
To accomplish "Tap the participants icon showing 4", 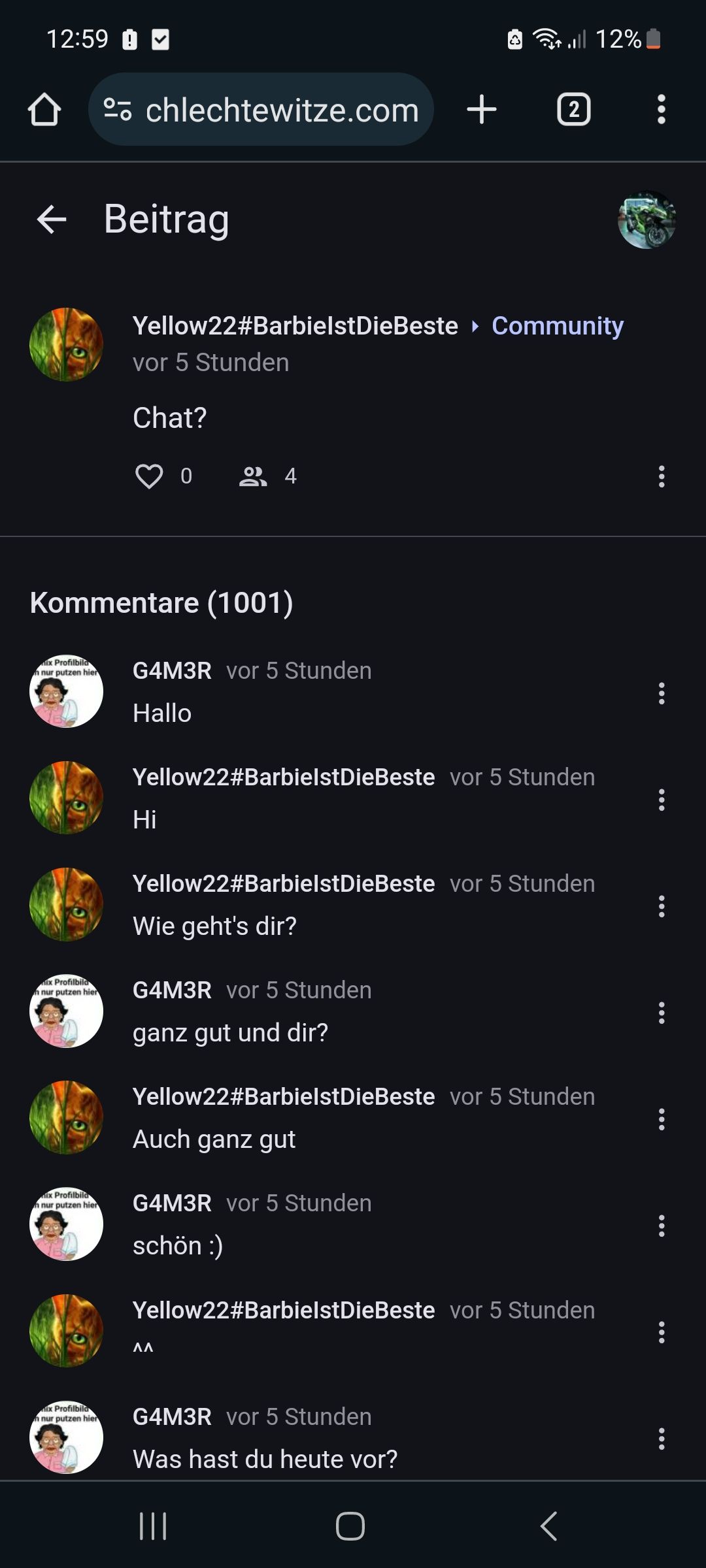I will 254,476.
